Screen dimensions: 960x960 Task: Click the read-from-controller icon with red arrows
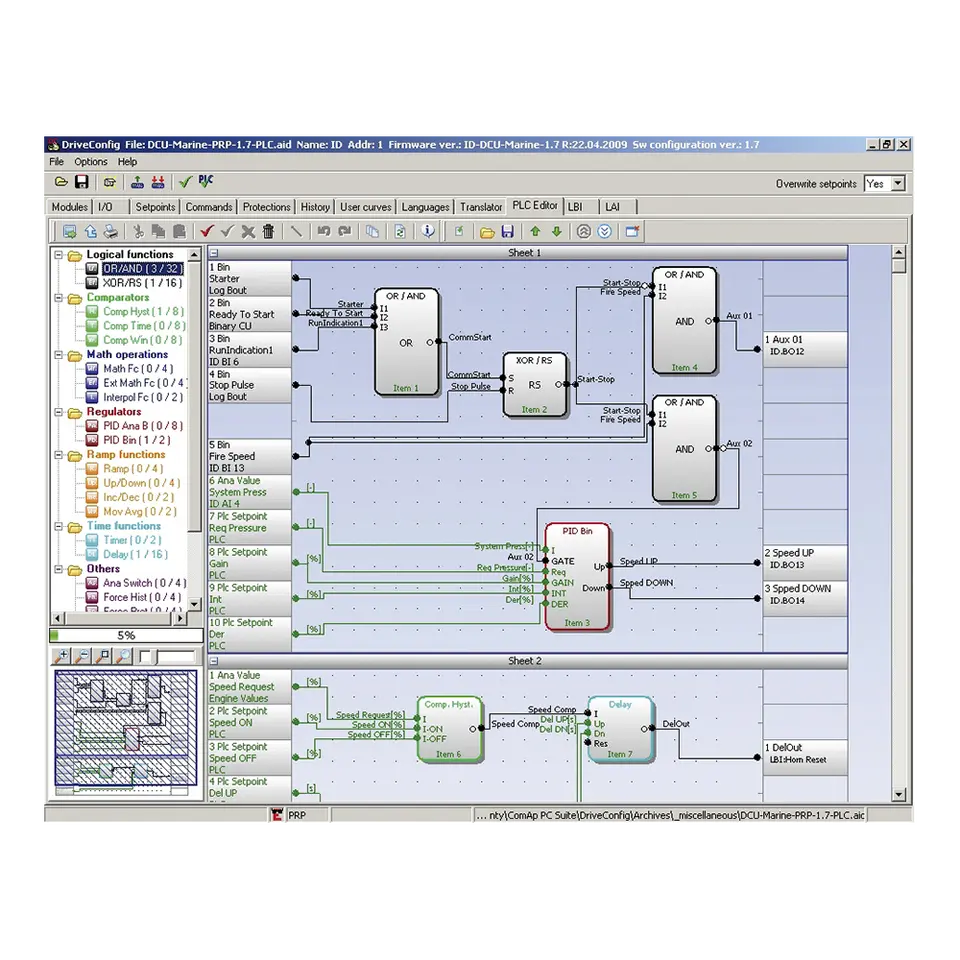158,182
